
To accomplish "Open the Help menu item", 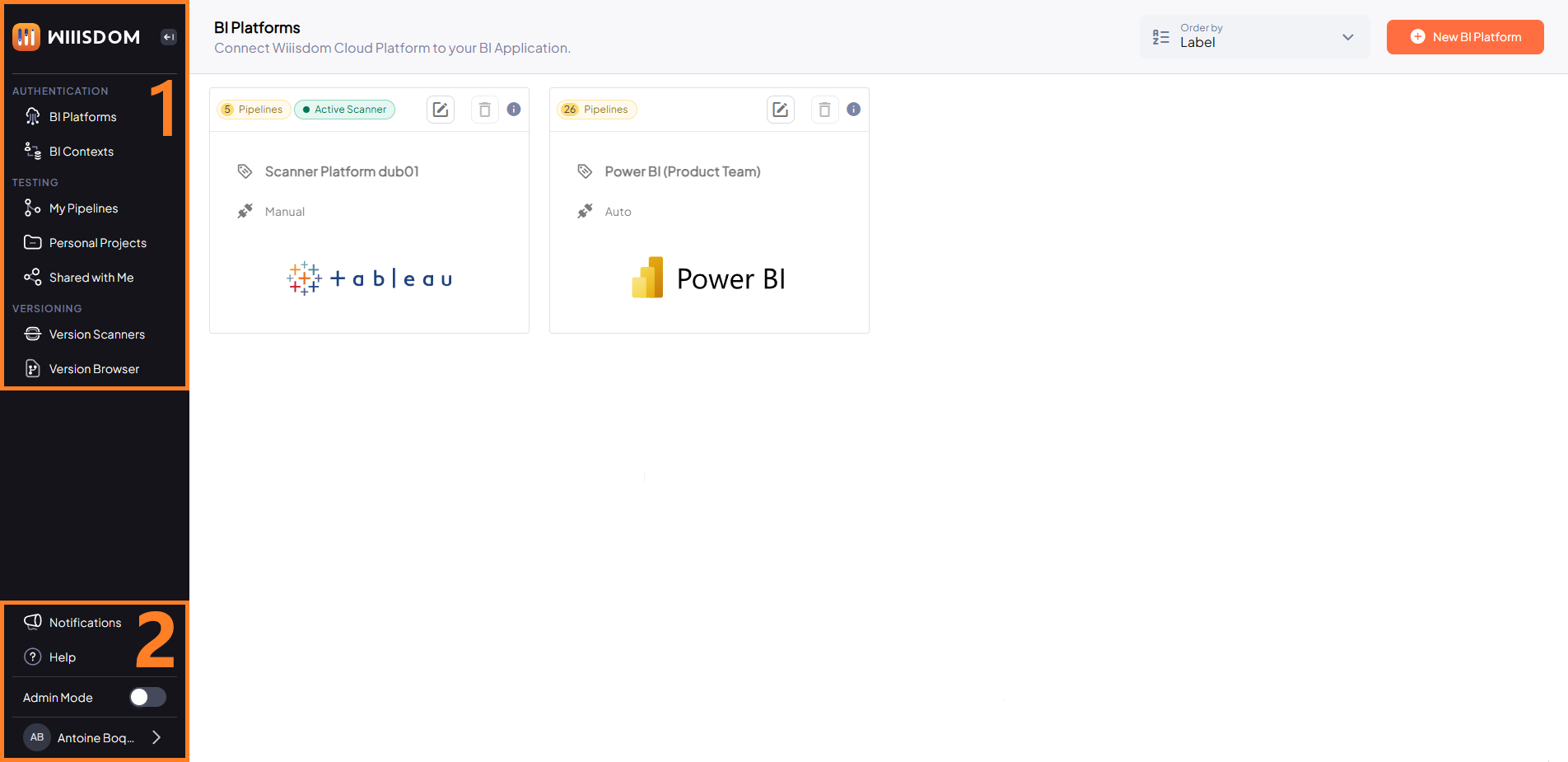I will click(62, 657).
